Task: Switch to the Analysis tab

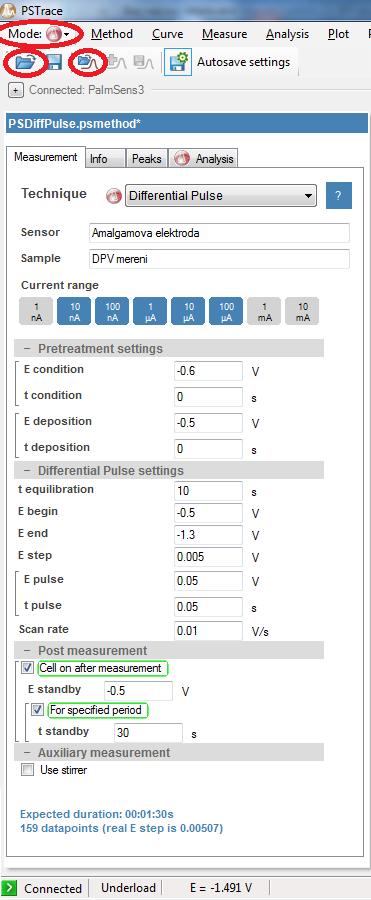Action: tap(203, 159)
